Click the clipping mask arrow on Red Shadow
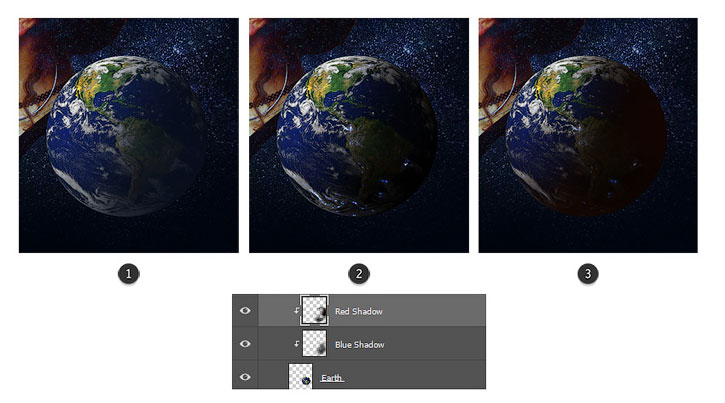The height and width of the screenshot is (403, 725). pyautogui.click(x=296, y=311)
